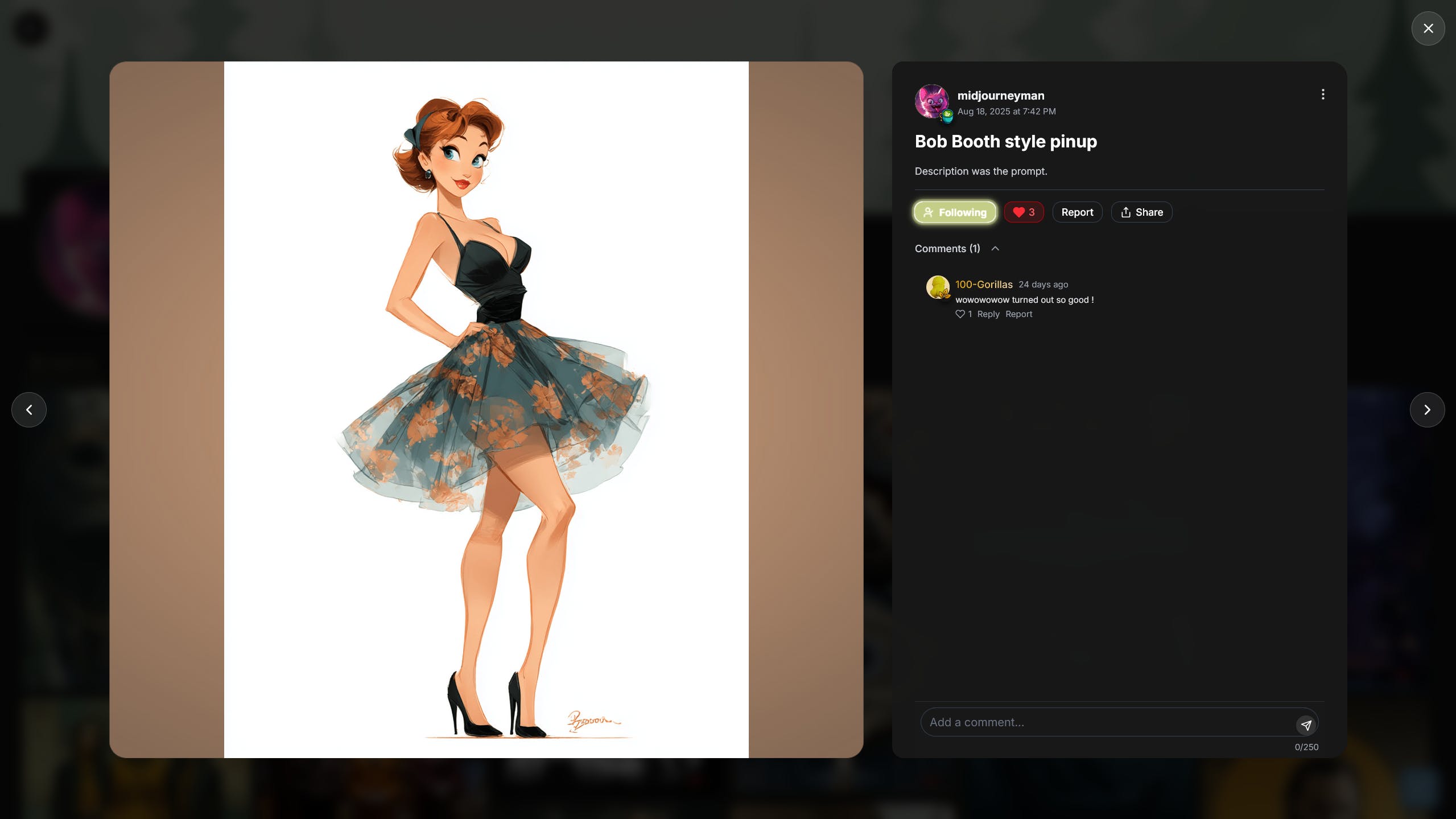Toggle the red heart like button
The image size is (1456, 819).
click(1023, 212)
